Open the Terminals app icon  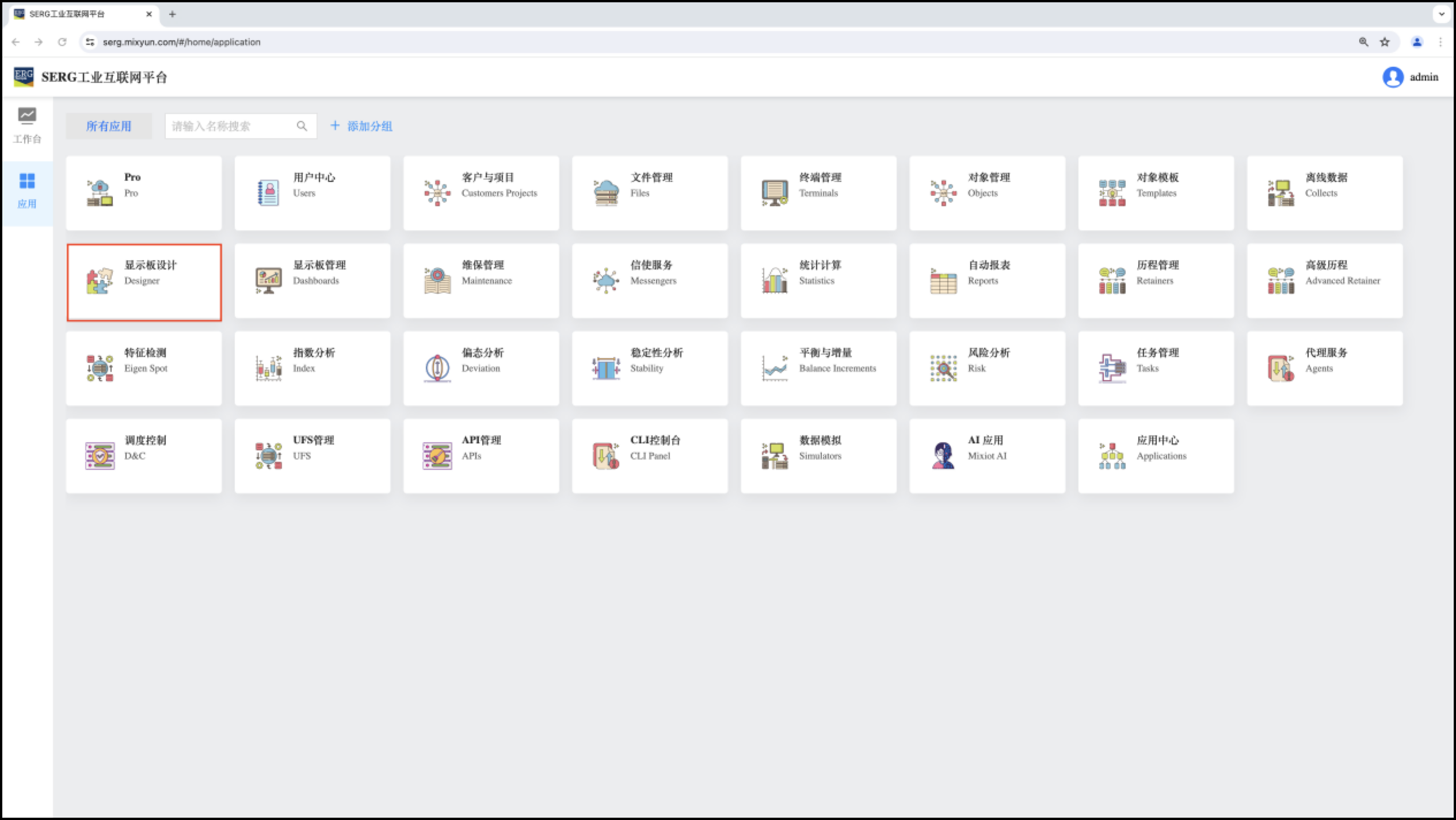click(774, 193)
